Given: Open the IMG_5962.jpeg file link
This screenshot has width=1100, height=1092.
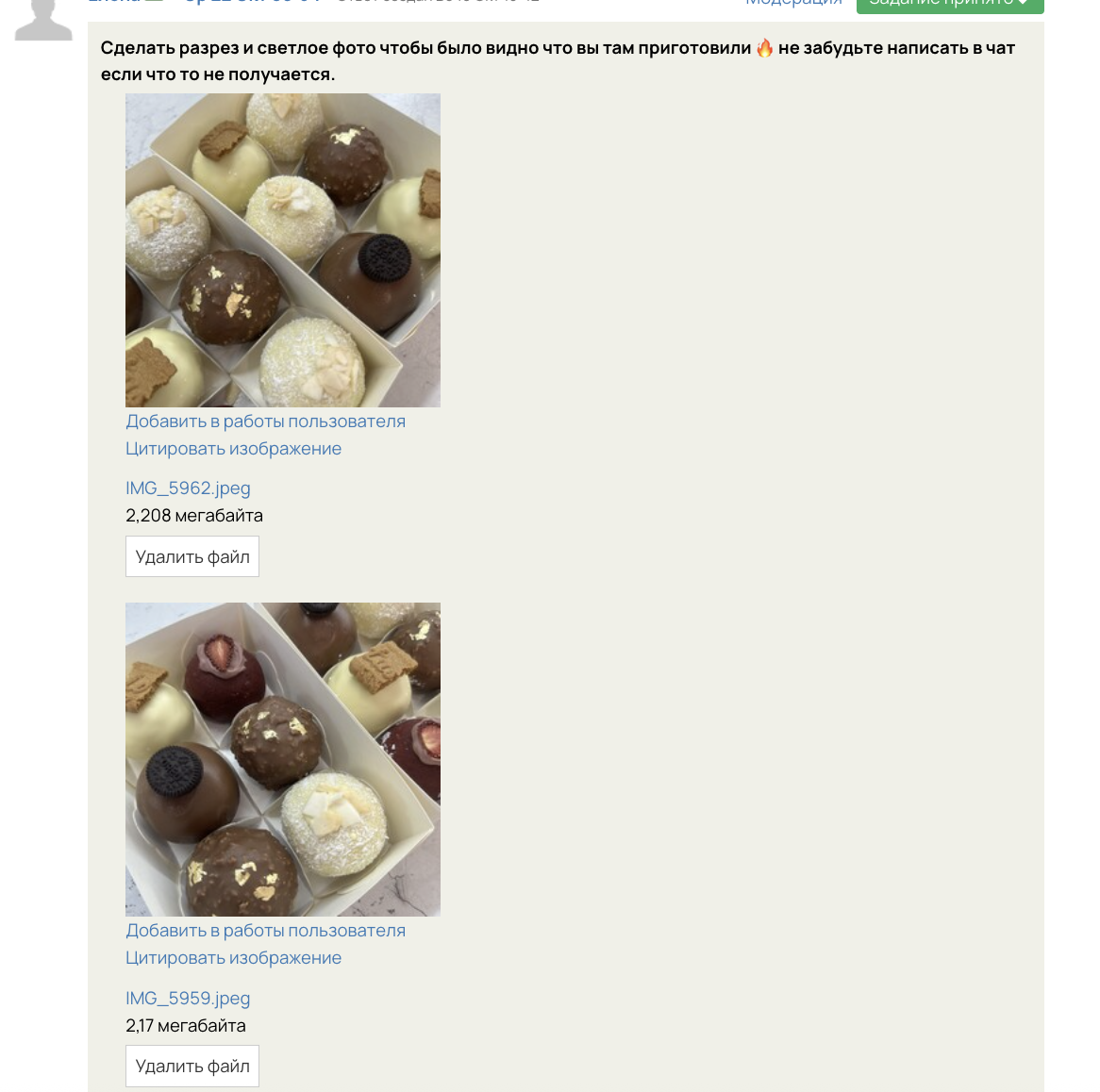Looking at the screenshot, I should [x=188, y=488].
